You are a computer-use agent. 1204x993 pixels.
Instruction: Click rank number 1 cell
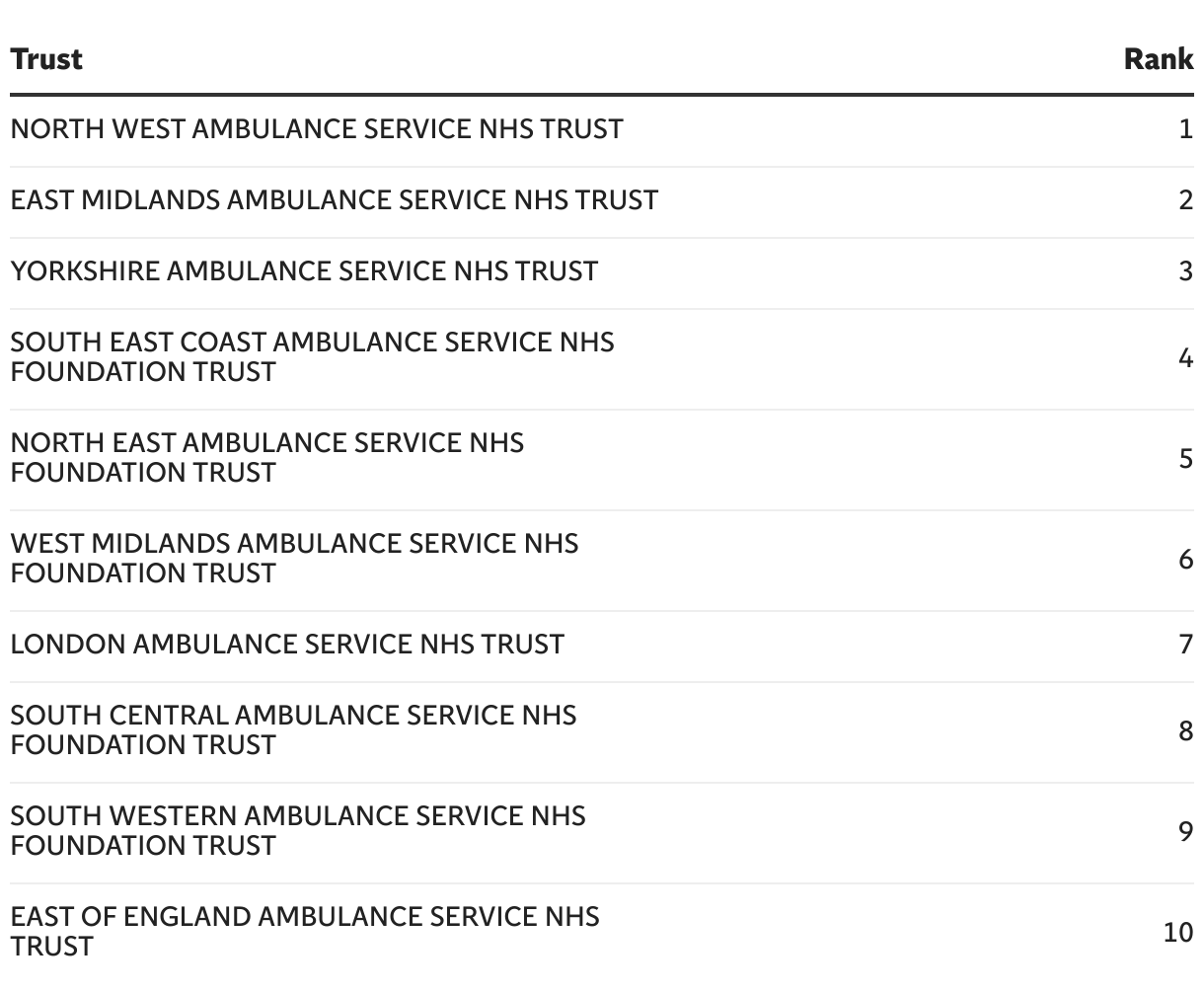click(x=1186, y=129)
